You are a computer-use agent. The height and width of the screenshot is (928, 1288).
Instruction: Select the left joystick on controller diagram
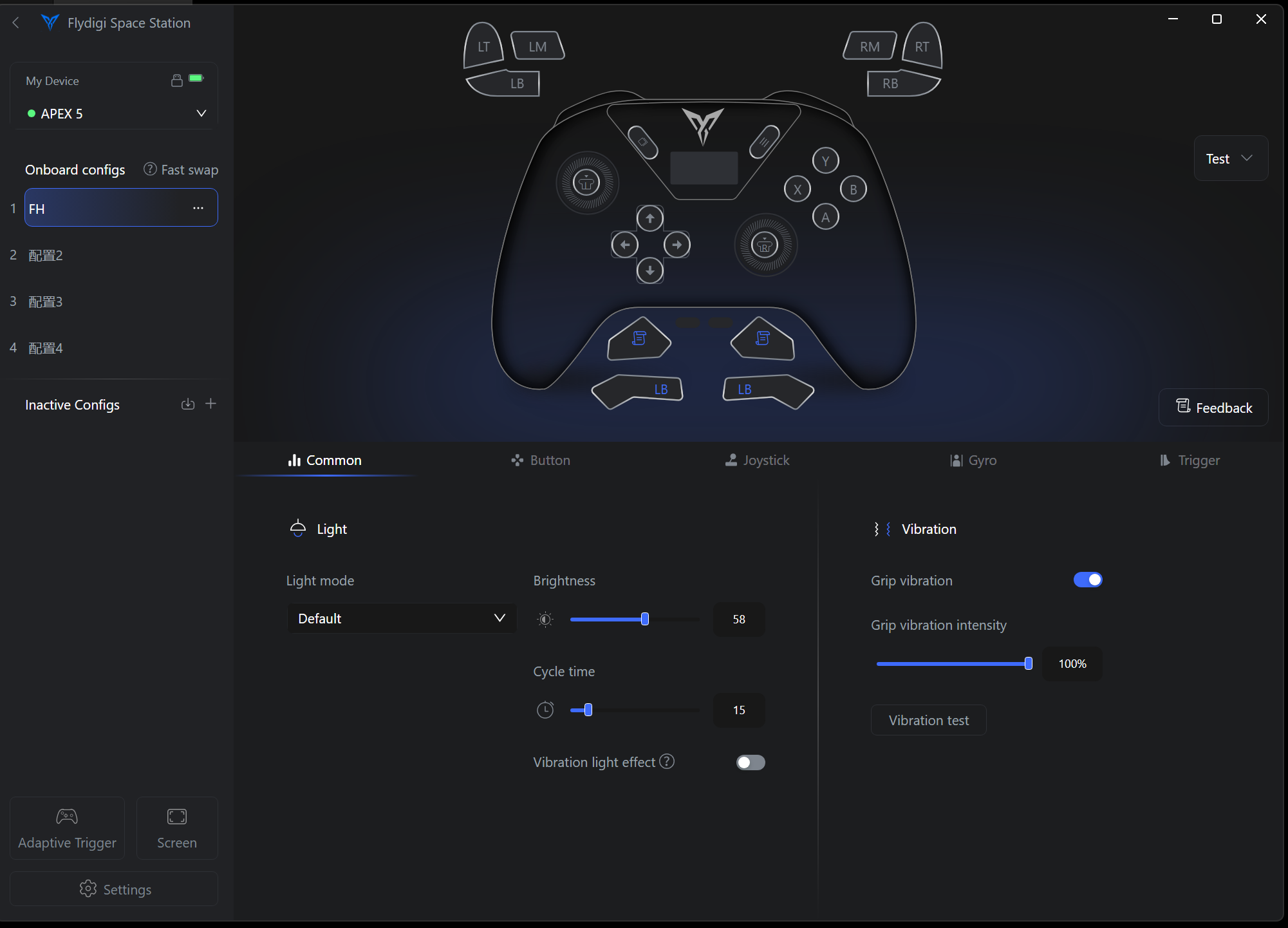click(x=586, y=183)
